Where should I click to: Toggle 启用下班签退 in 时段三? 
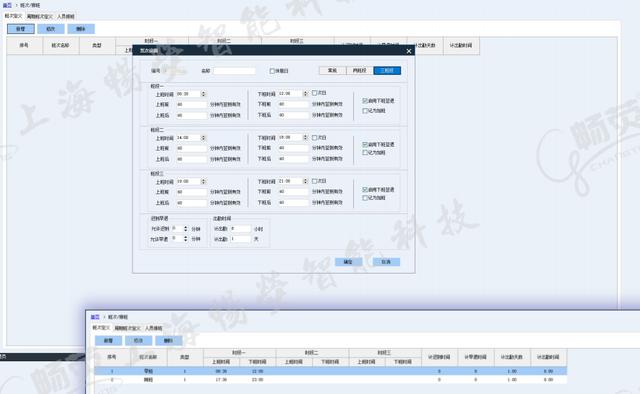click(x=365, y=190)
